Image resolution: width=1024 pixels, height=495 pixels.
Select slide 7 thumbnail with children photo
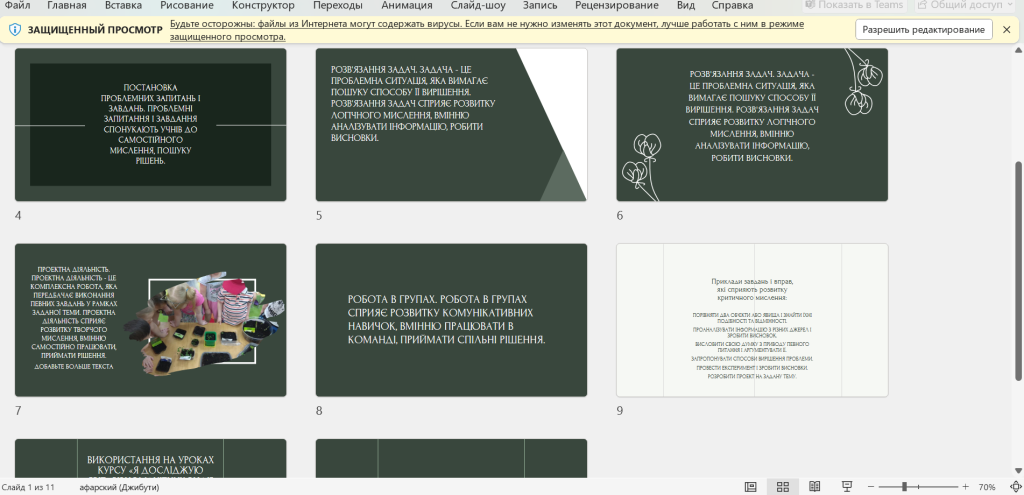click(150, 320)
